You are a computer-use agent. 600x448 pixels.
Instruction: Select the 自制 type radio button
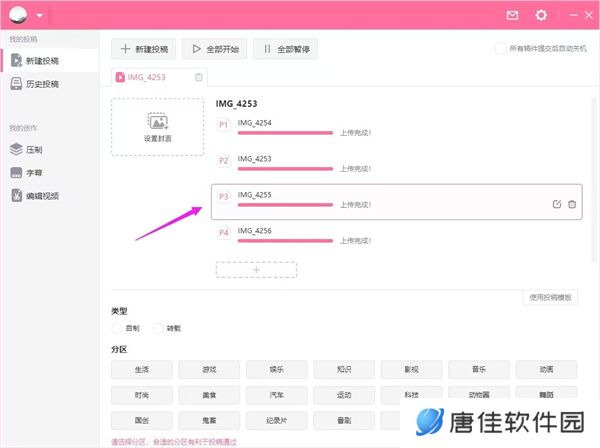pyautogui.click(x=116, y=328)
